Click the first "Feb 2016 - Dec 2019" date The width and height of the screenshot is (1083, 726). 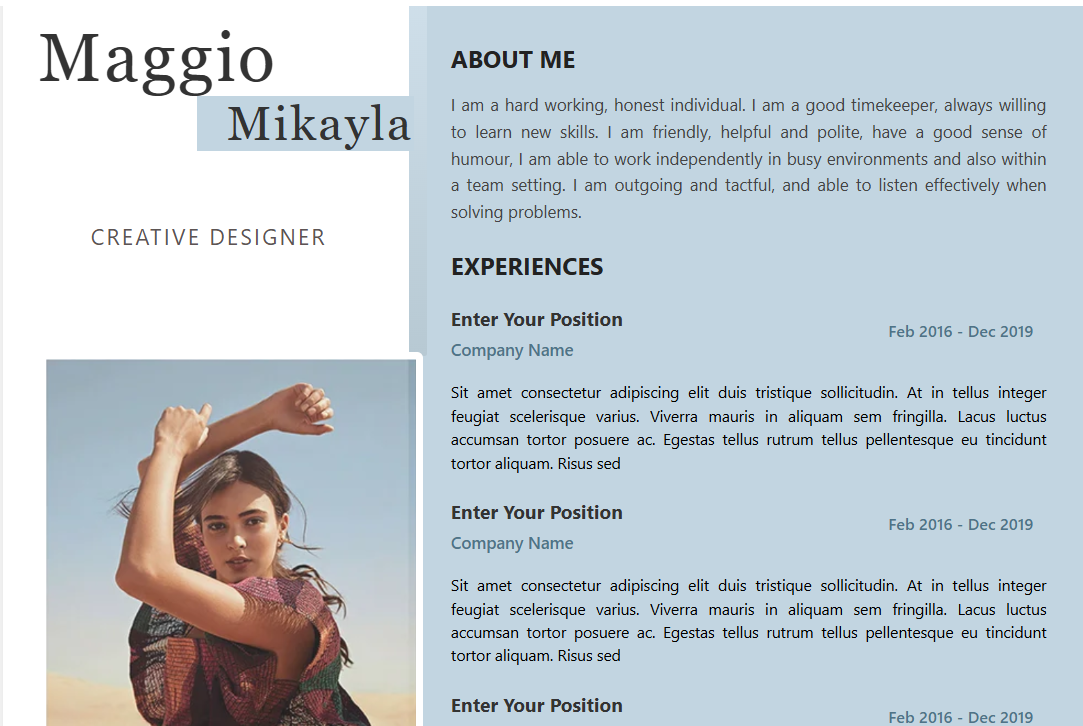(960, 332)
